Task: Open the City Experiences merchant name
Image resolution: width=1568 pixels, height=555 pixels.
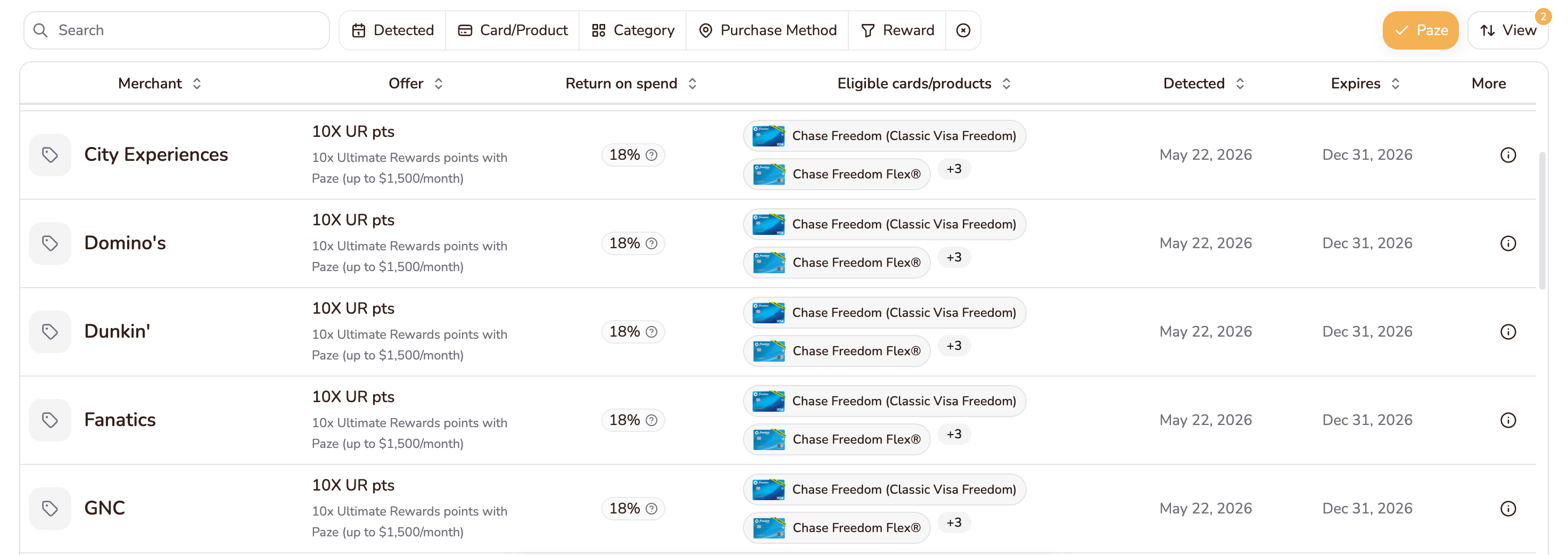Action: coord(156,155)
